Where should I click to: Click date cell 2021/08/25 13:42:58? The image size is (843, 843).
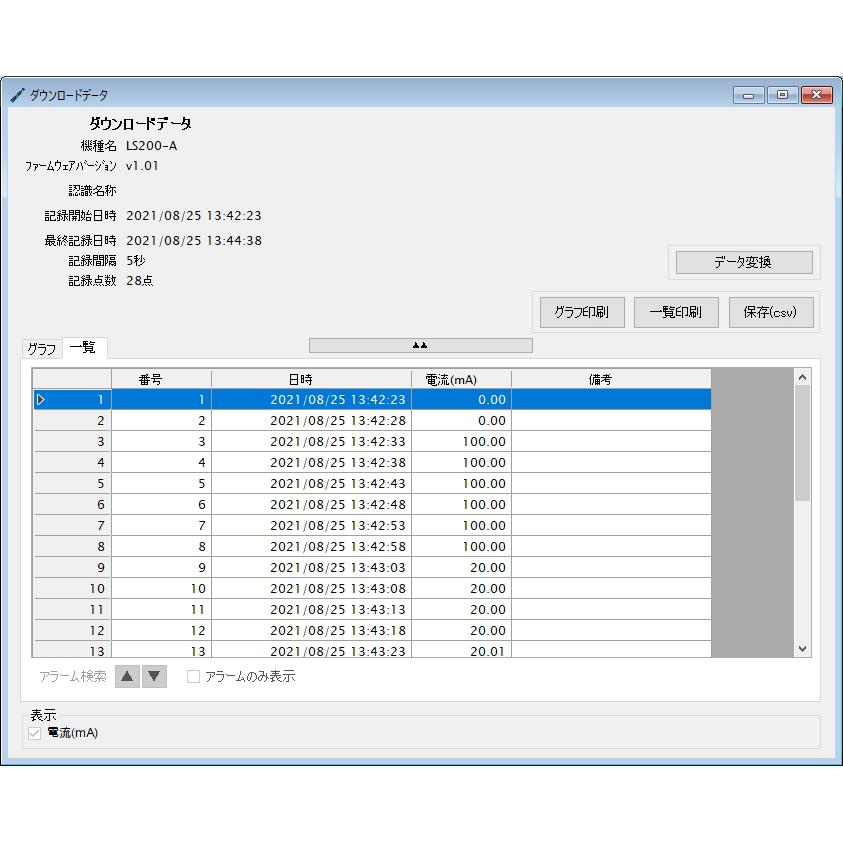pyautogui.click(x=311, y=546)
